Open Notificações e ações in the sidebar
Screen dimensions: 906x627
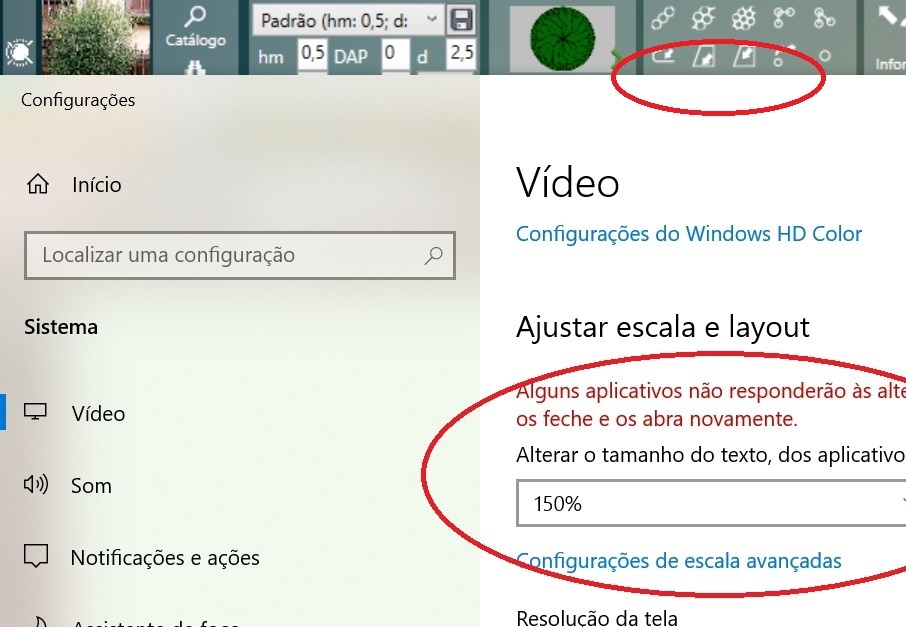[x=164, y=558]
